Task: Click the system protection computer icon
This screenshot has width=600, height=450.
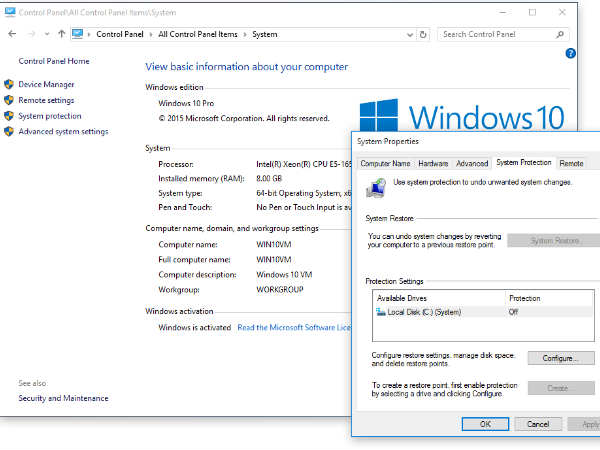Action: 376,188
